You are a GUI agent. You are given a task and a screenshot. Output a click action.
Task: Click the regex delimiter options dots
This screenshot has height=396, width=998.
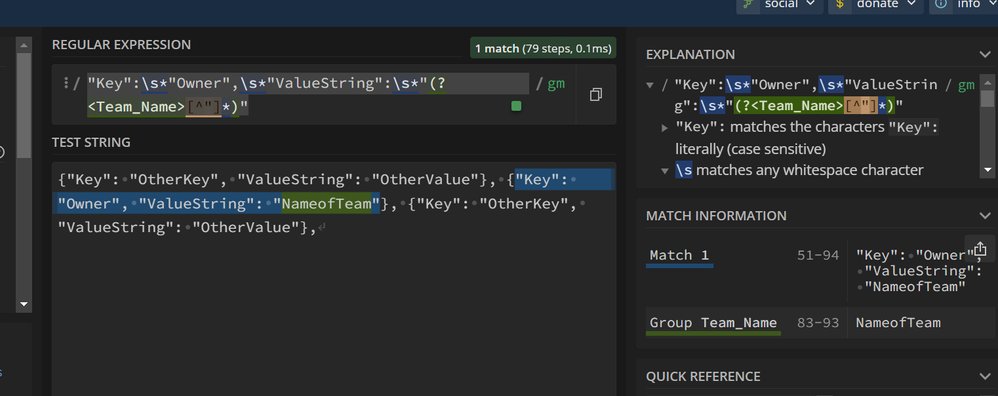[66, 83]
